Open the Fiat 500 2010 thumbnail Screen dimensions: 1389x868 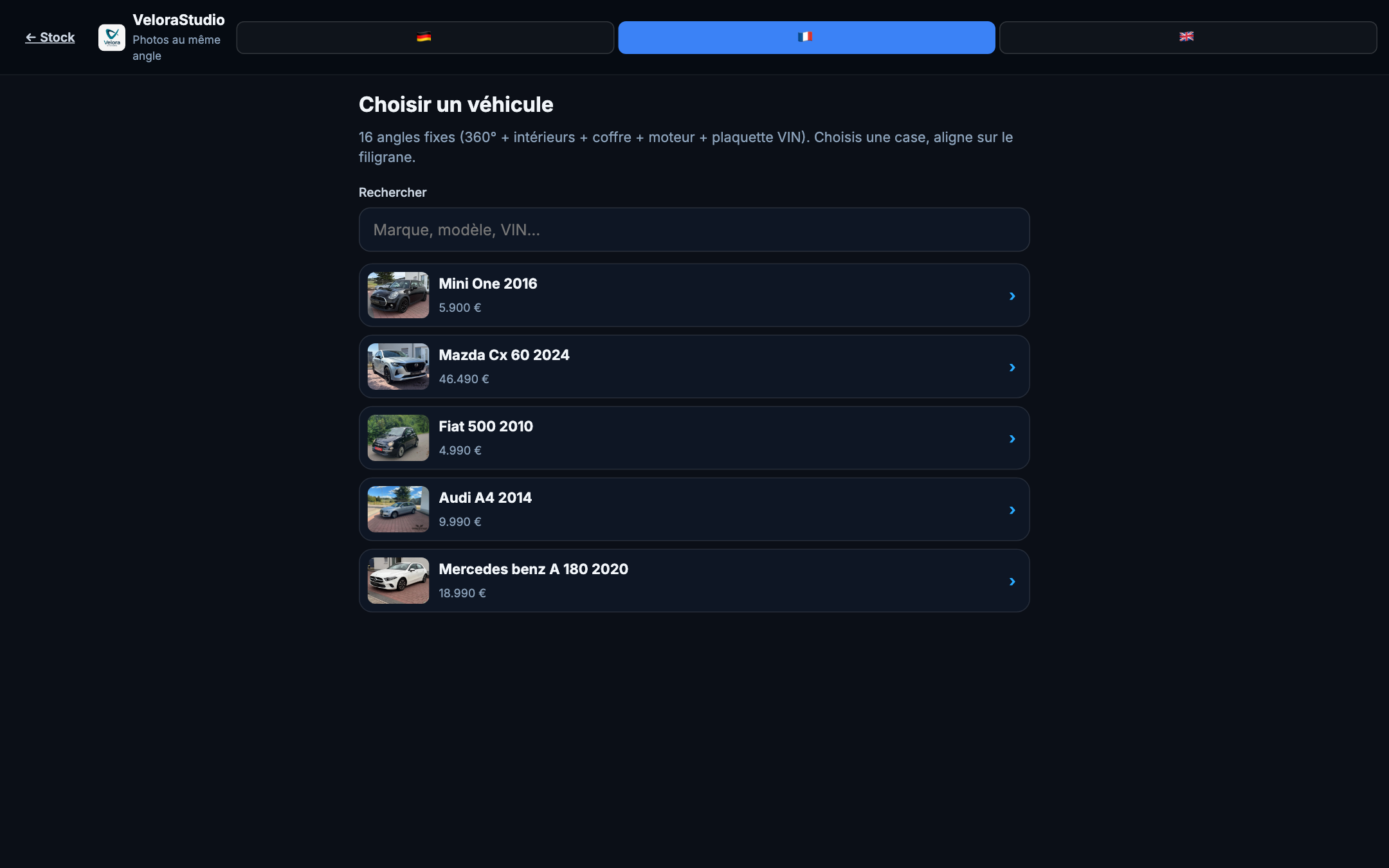pyautogui.click(x=398, y=438)
